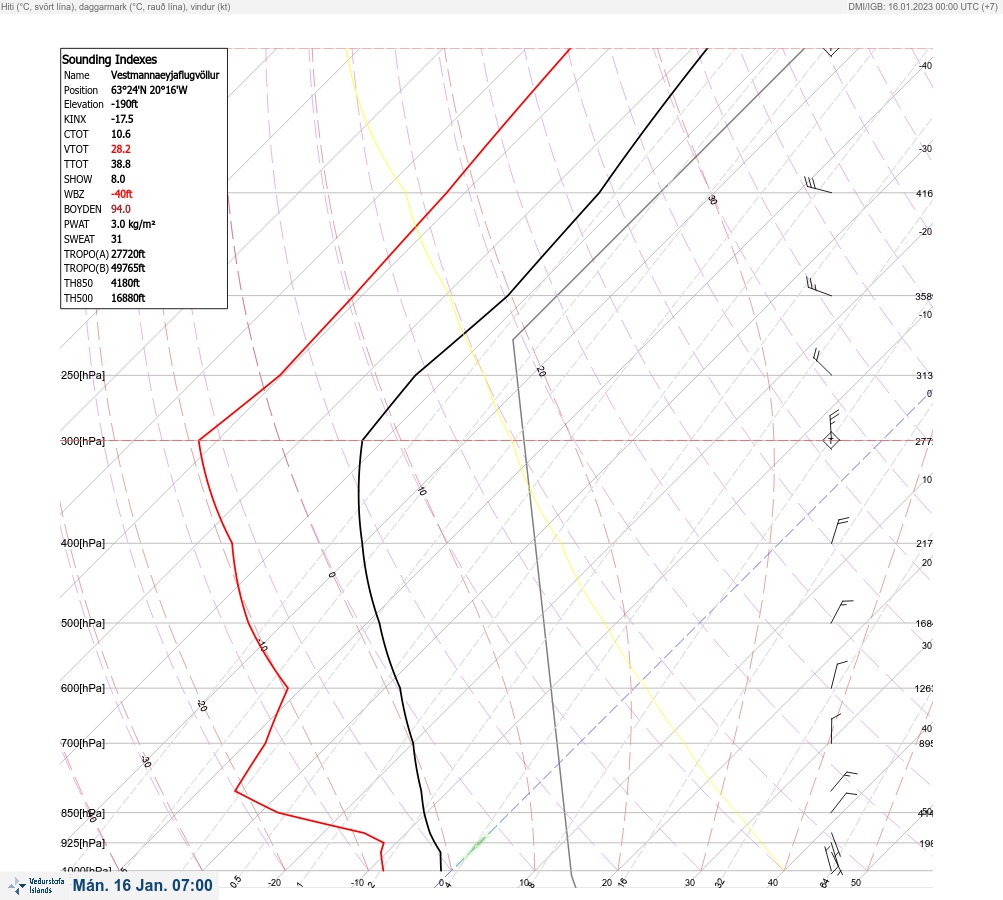Click TH850 value 4180ft
The height and width of the screenshot is (900, 1003).
[x=125, y=283]
